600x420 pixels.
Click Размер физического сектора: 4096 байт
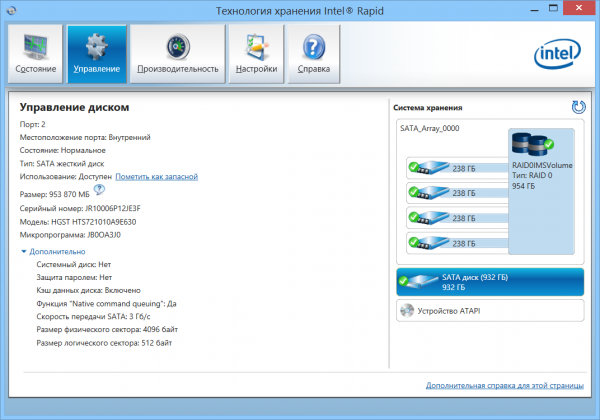pos(107,329)
